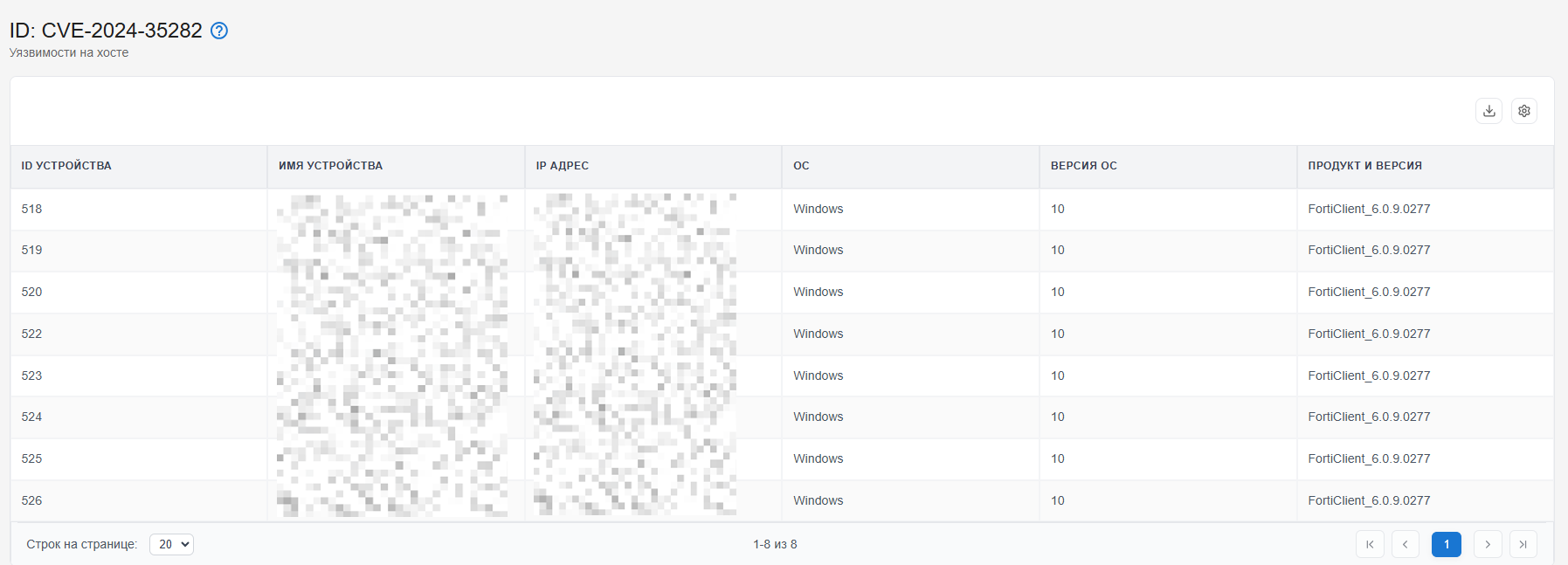Click FortiClient_6.0.9.0277 in row 518
The height and width of the screenshot is (565, 1568).
click(1369, 209)
